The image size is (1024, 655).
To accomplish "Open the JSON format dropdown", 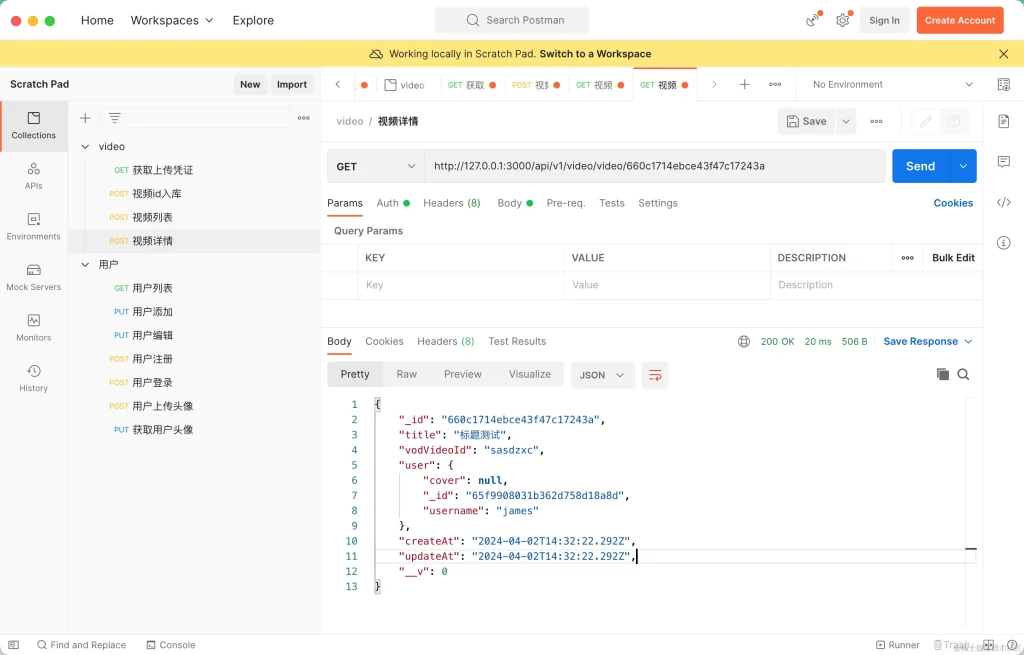I will [603, 375].
